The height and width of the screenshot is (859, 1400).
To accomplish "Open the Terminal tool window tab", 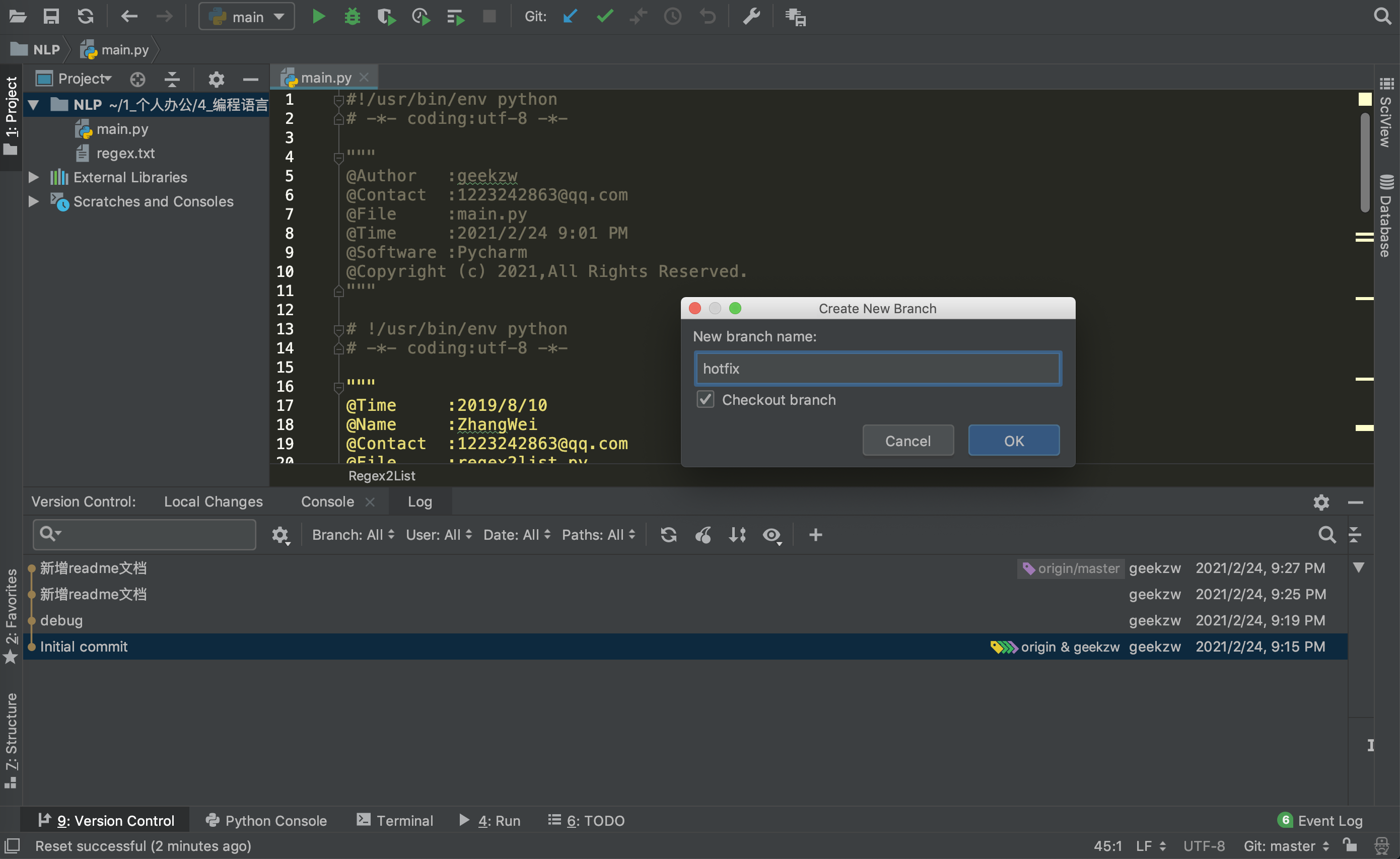I will tap(395, 820).
